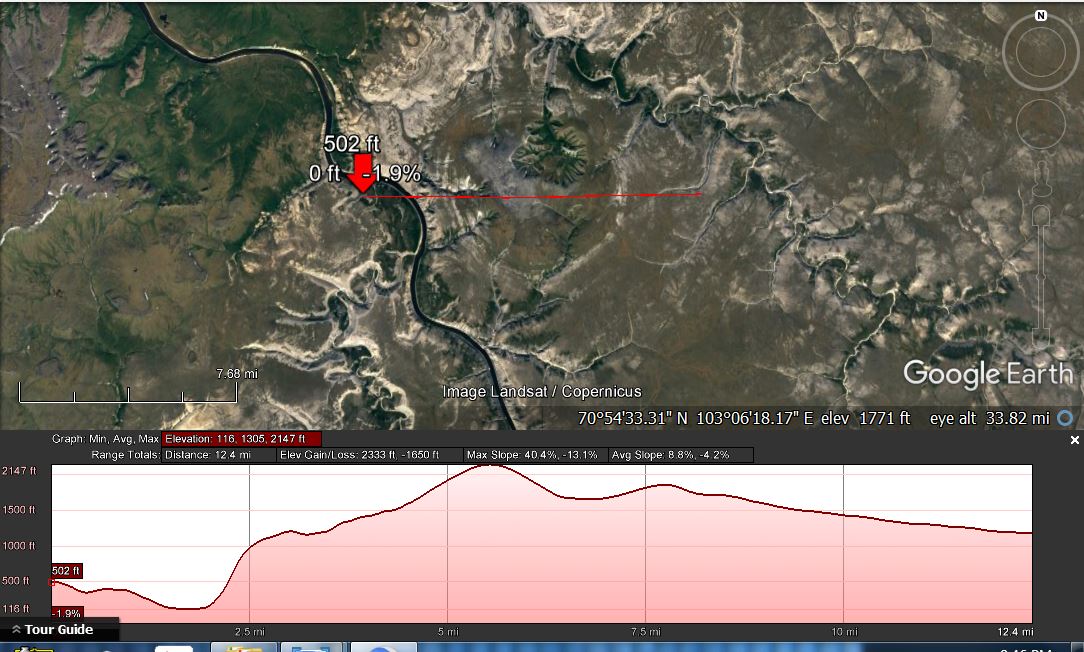Select the highlighted Elevation stats label
The image size is (1084, 652).
242,439
